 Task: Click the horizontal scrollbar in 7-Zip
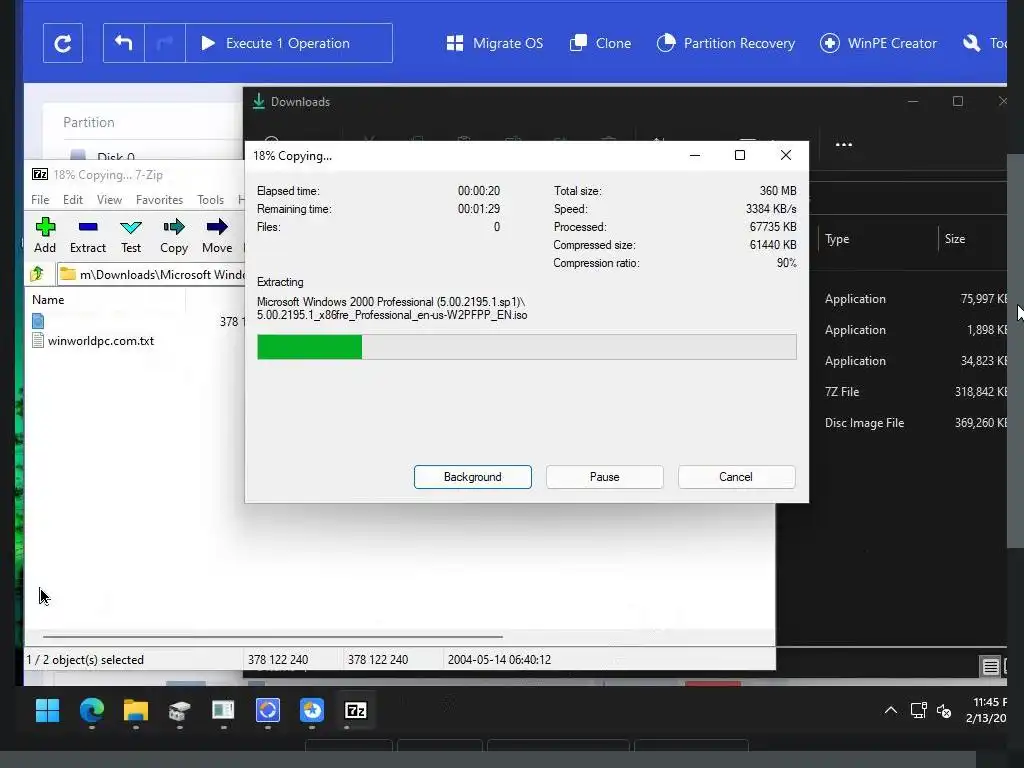point(273,636)
